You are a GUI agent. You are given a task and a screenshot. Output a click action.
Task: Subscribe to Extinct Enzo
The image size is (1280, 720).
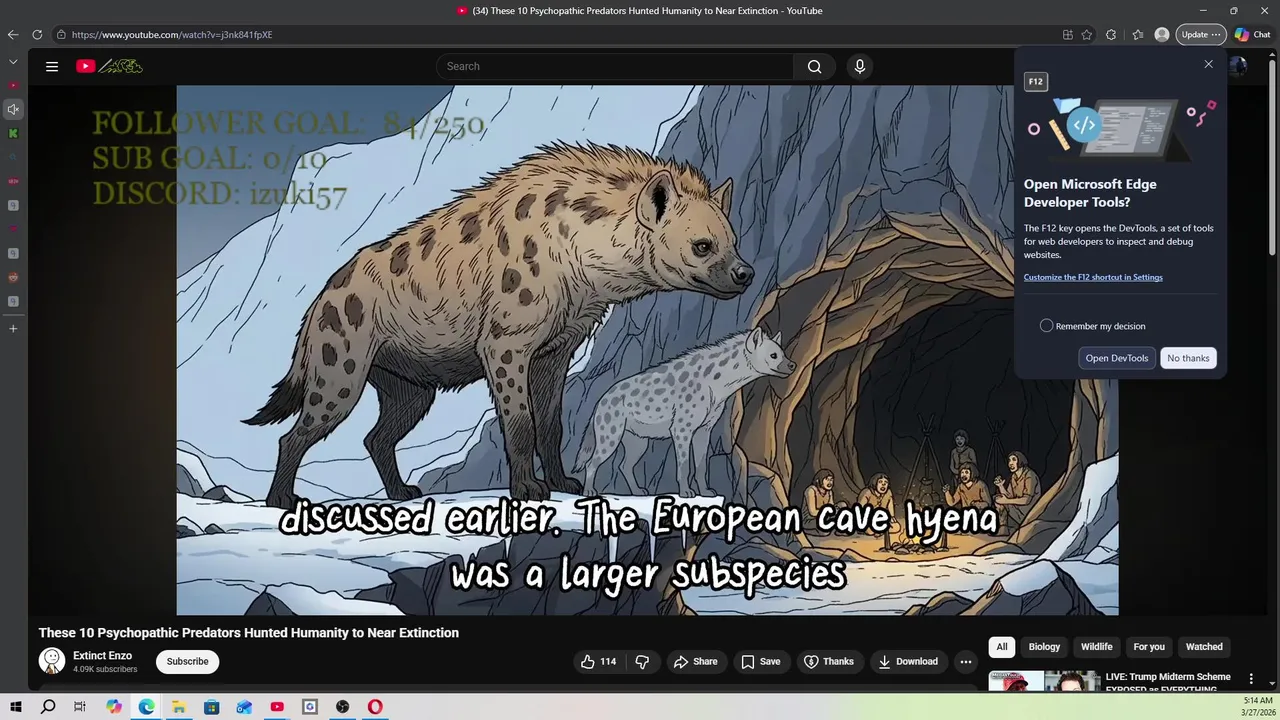(187, 661)
